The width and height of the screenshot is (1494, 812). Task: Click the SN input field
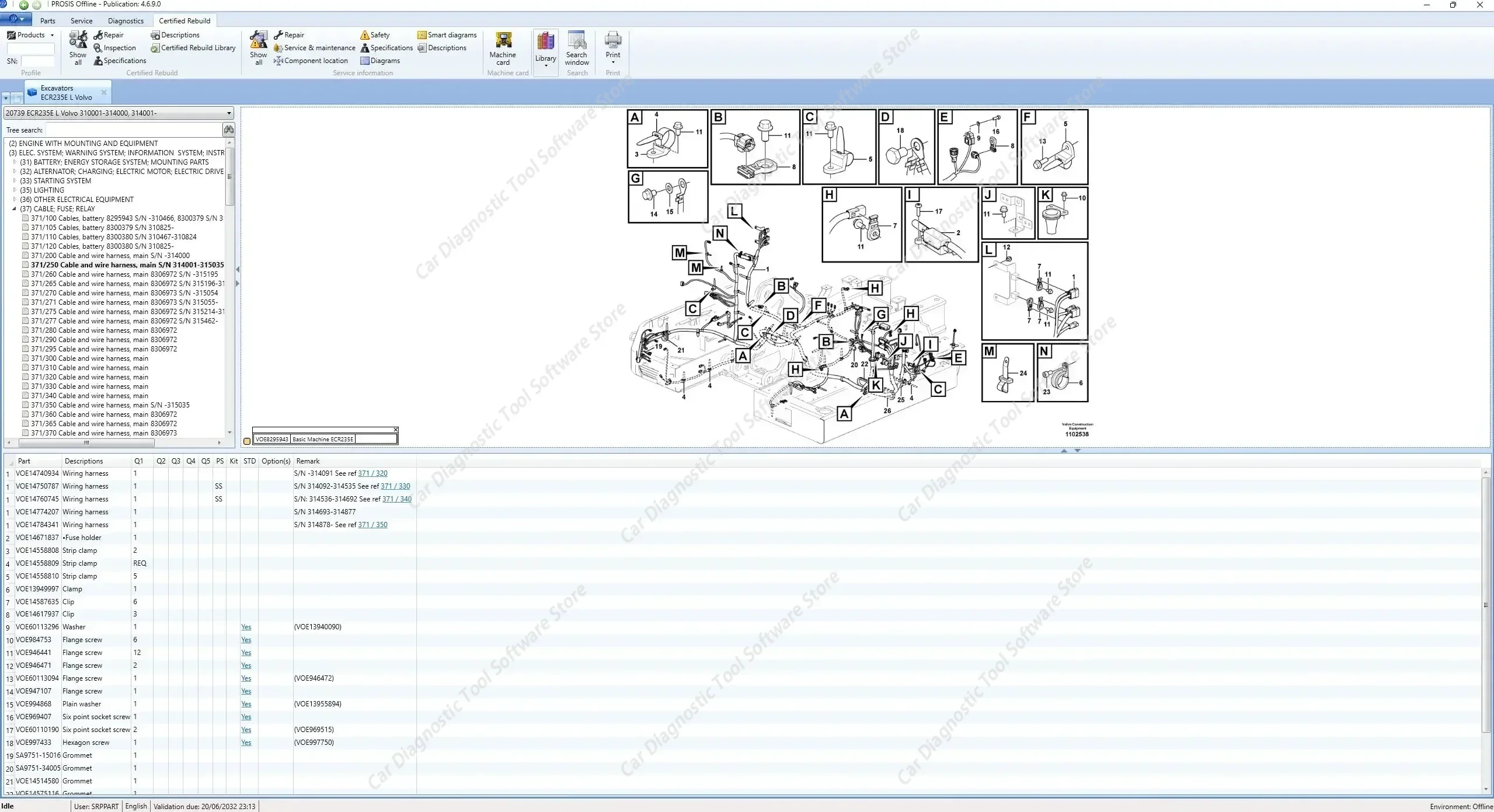38,61
